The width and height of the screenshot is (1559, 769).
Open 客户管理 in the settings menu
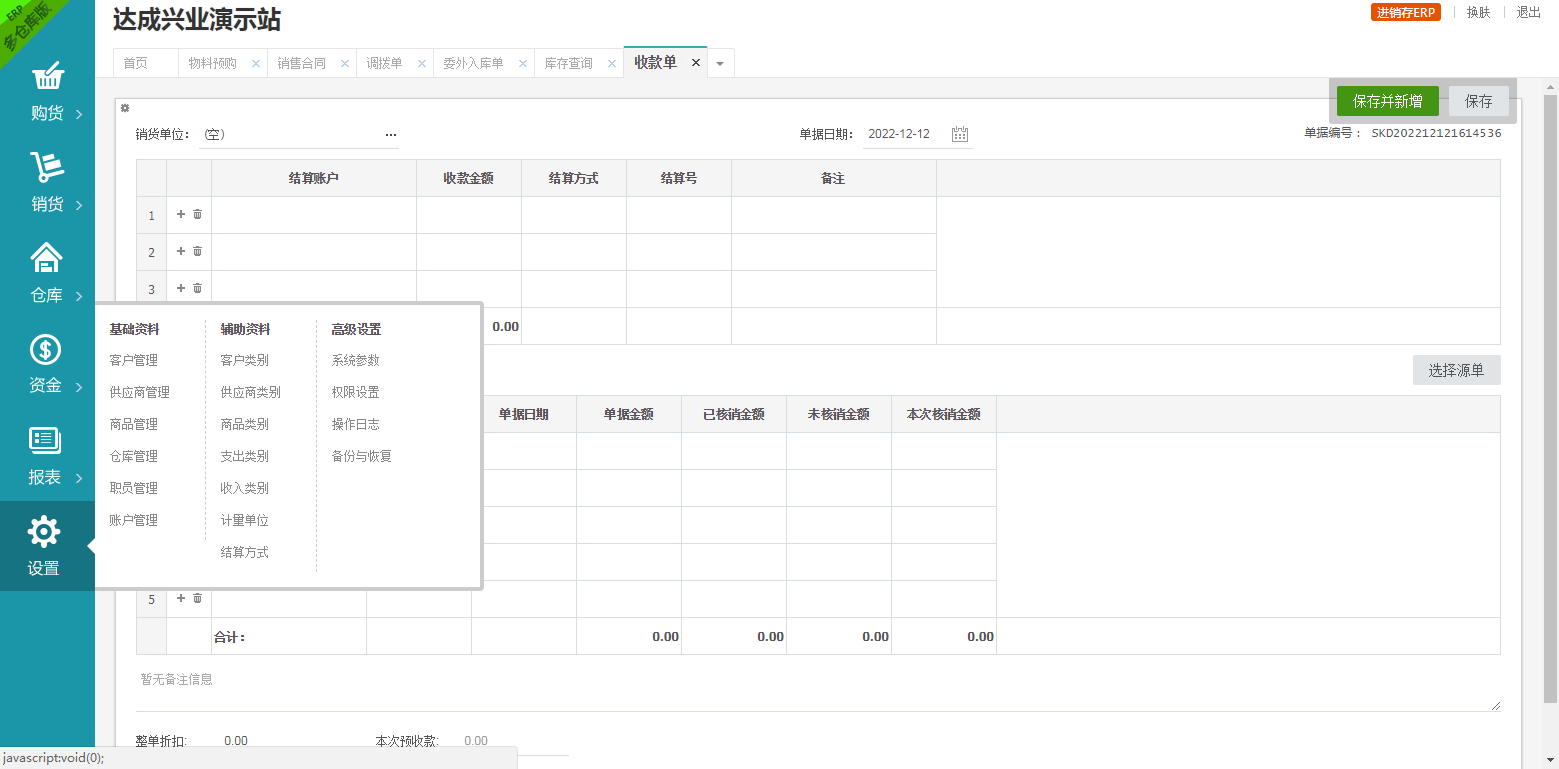click(134, 361)
